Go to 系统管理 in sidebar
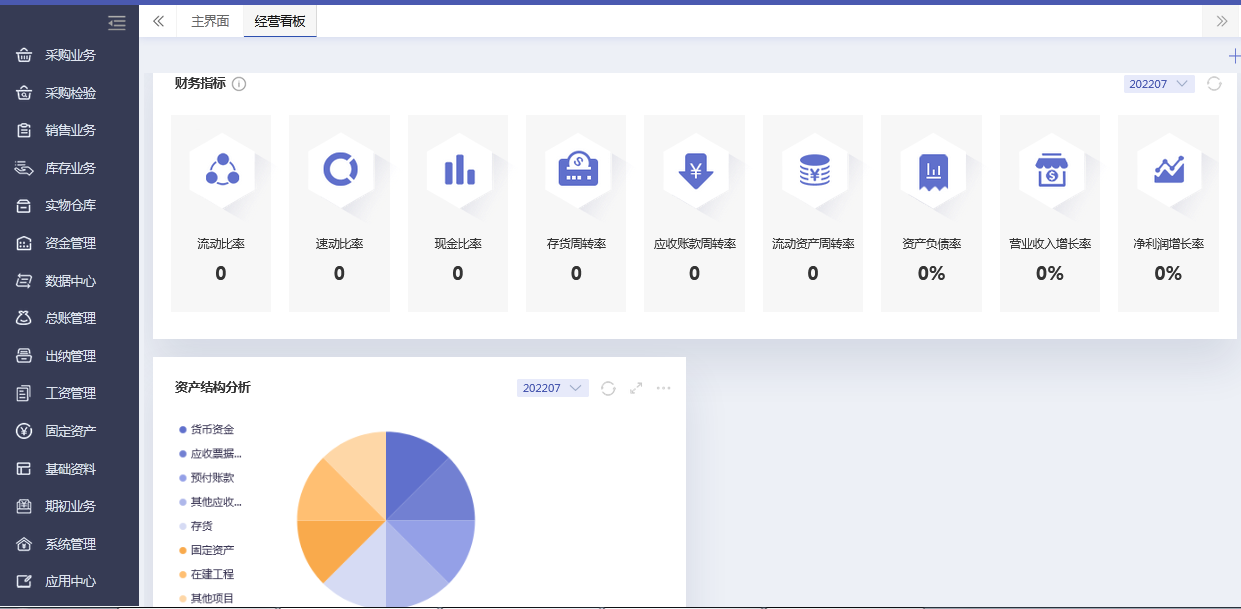This screenshot has height=609, width=1241. point(70,544)
